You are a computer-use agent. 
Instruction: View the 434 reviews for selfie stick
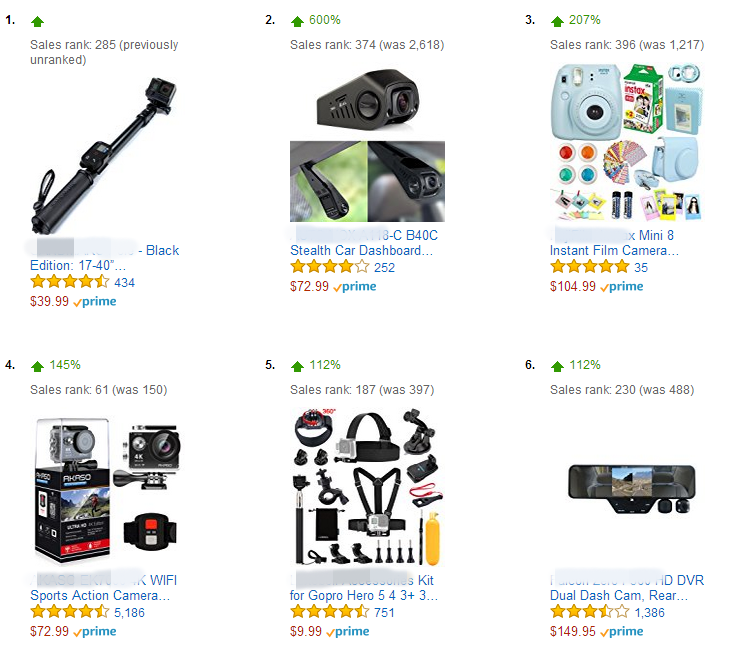click(x=124, y=283)
